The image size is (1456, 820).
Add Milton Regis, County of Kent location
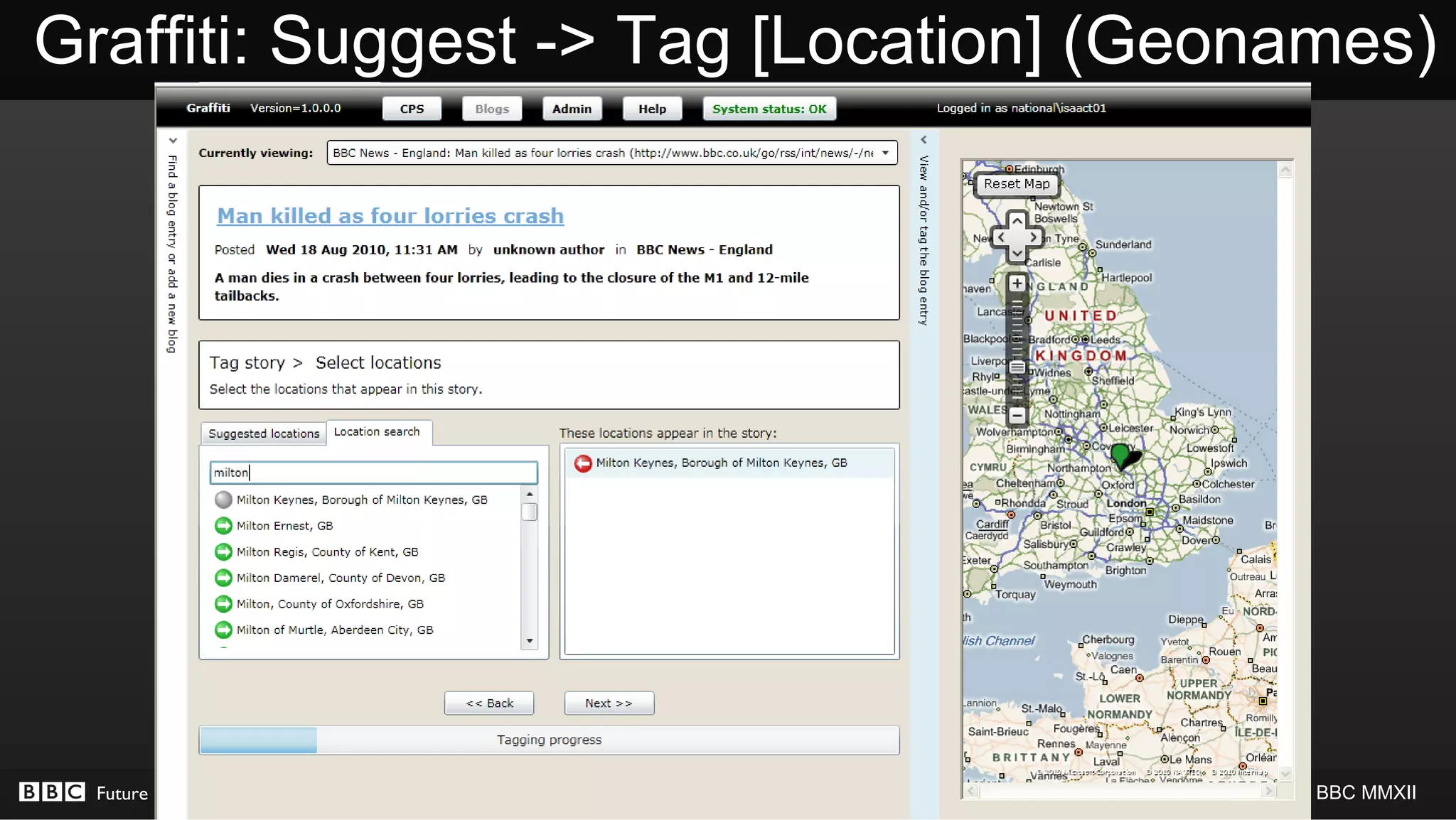coord(223,552)
